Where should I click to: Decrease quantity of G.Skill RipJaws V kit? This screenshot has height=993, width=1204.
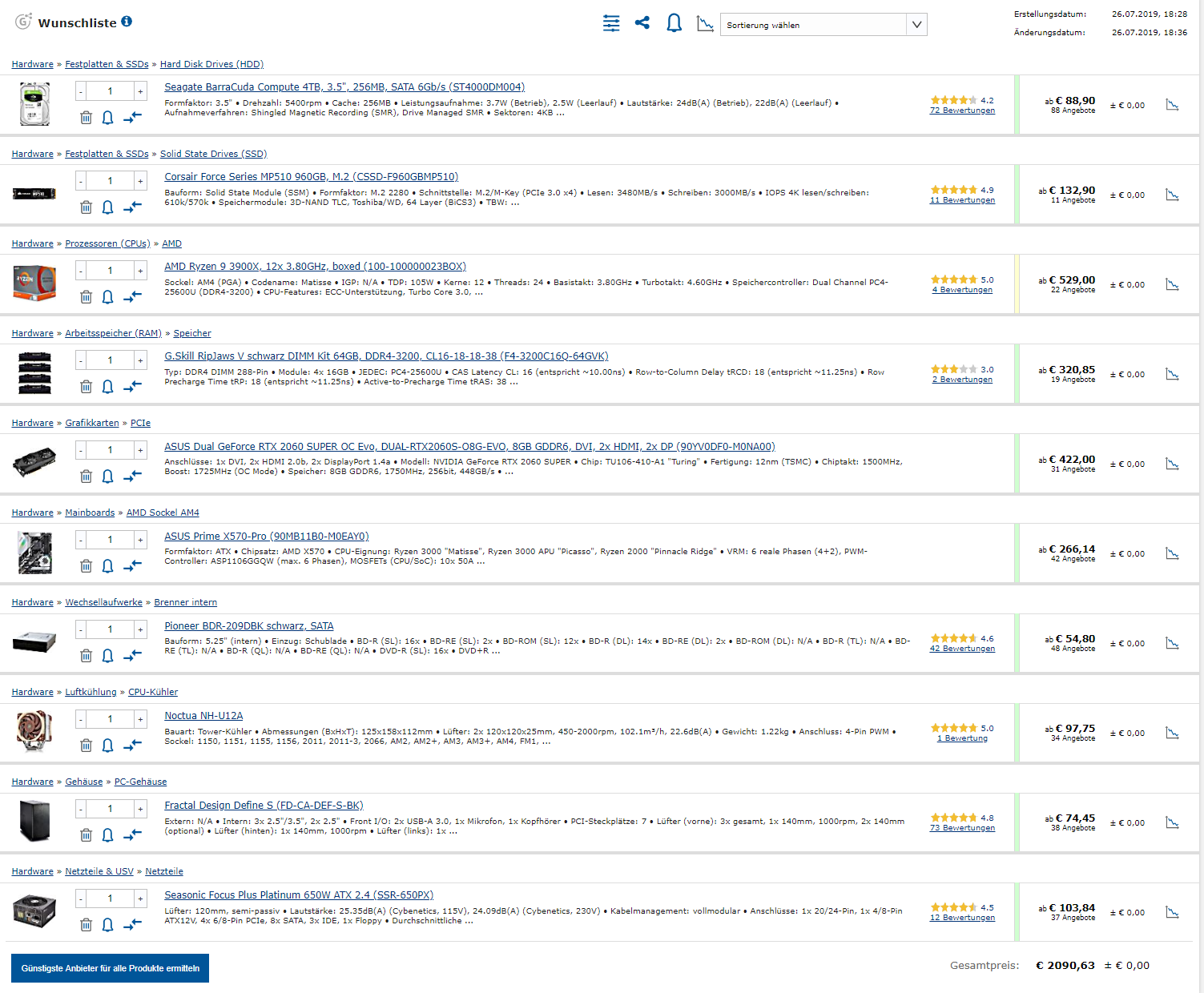(81, 360)
